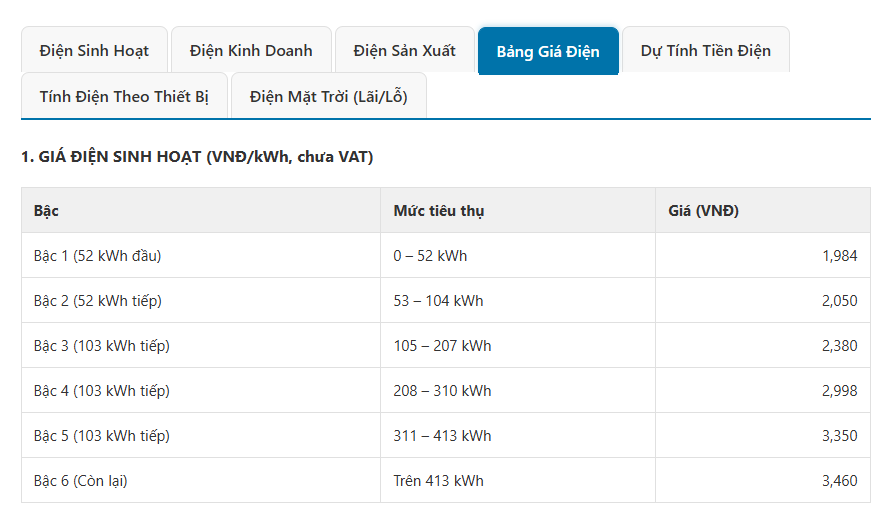Open the Điện Sinh Hoạt tab
891x518 pixels.
(94, 50)
